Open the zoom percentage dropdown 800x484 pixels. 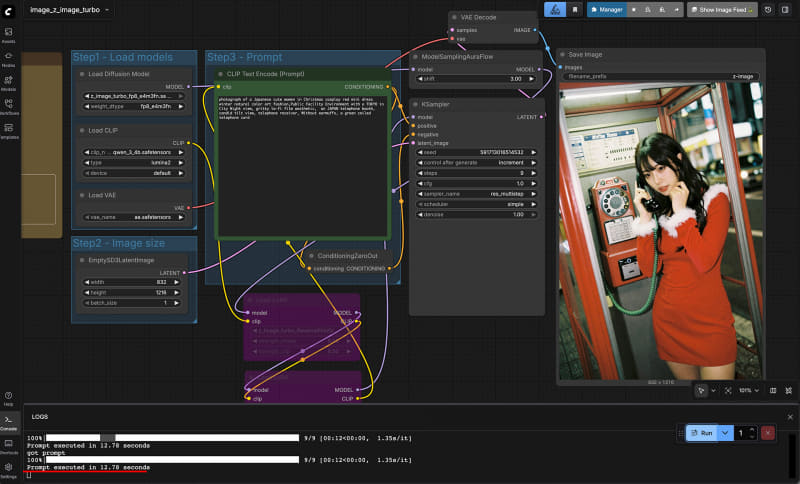[748, 390]
